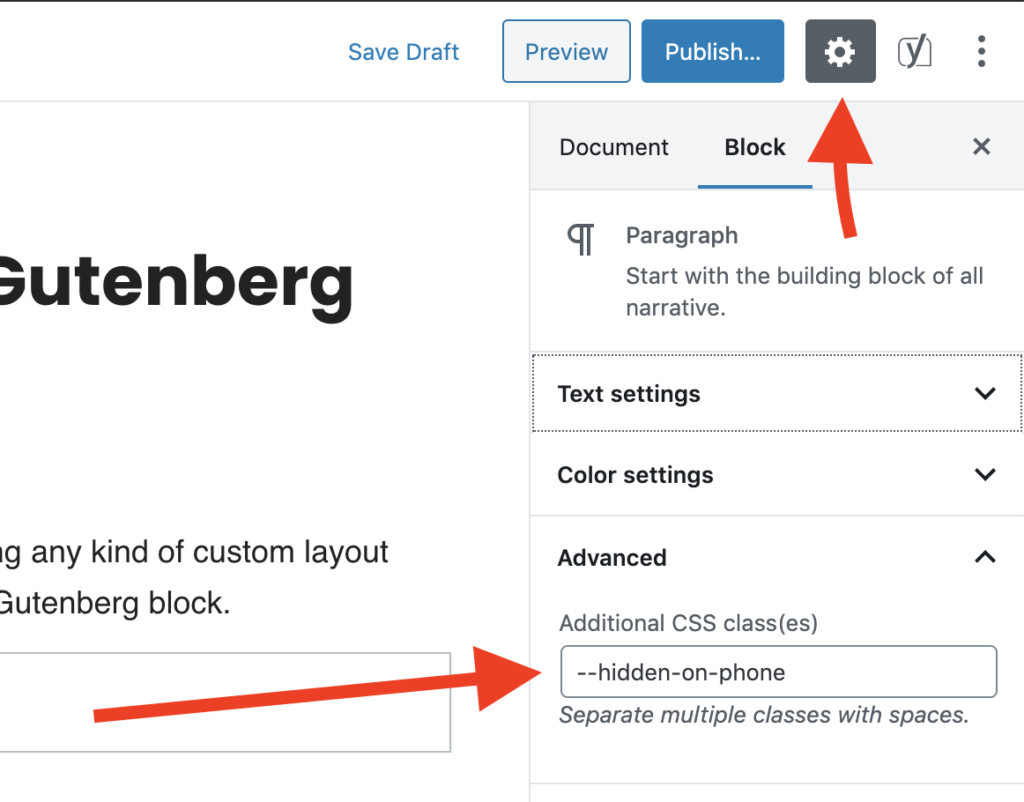The width and height of the screenshot is (1024, 802).
Task: Click the Paragraph block name in the sidebar
Action: (682, 236)
